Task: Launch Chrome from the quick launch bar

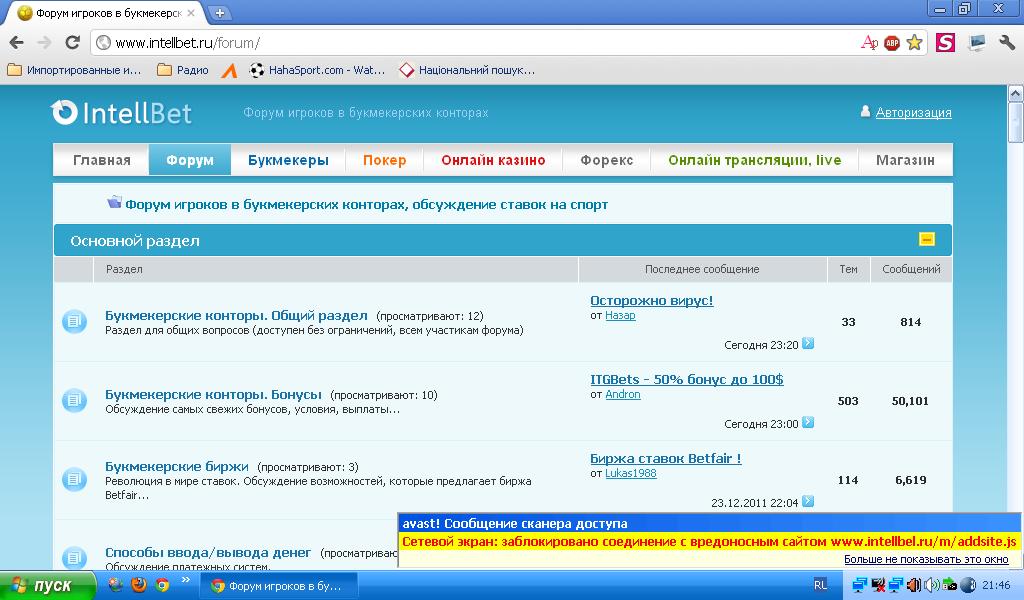Action: pyautogui.click(x=162, y=585)
